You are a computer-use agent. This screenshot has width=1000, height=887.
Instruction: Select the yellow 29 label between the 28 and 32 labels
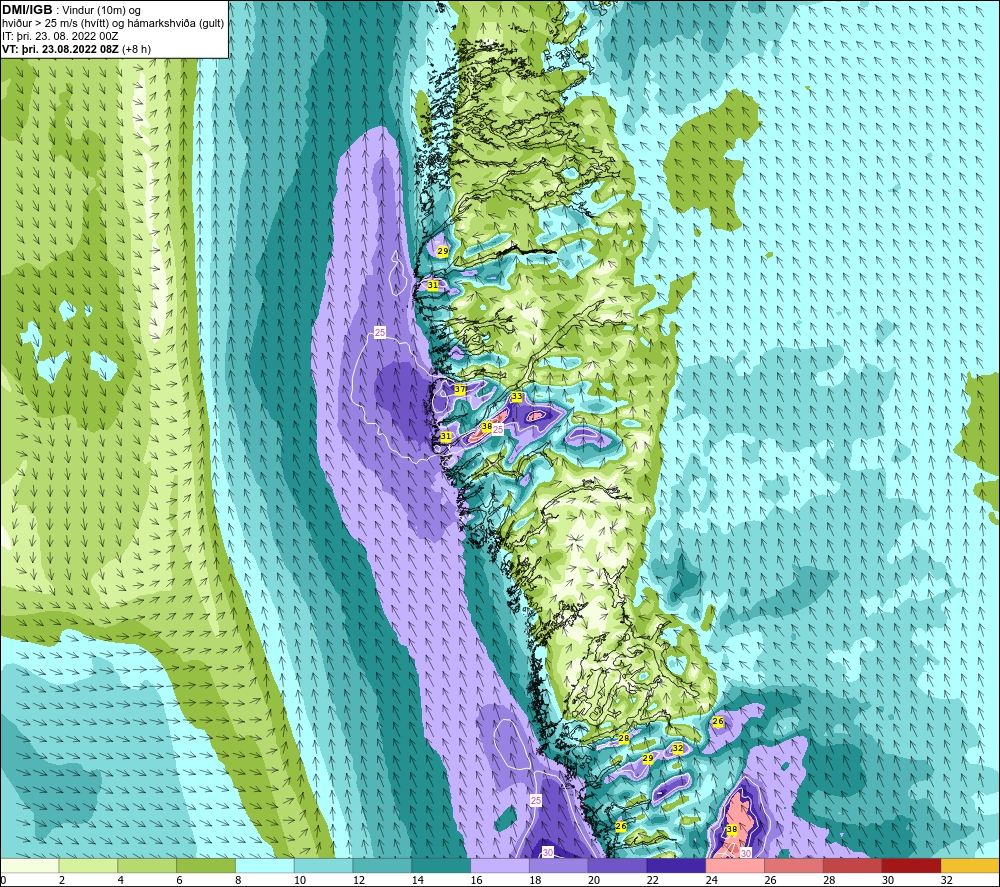(x=648, y=758)
